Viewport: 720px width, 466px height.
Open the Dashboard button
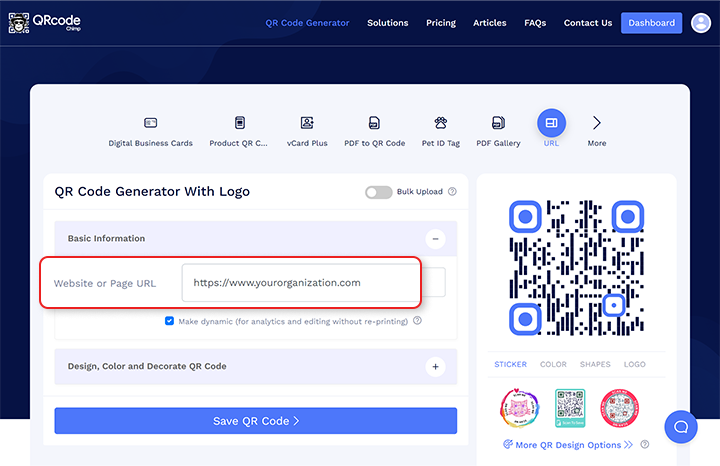(x=651, y=23)
